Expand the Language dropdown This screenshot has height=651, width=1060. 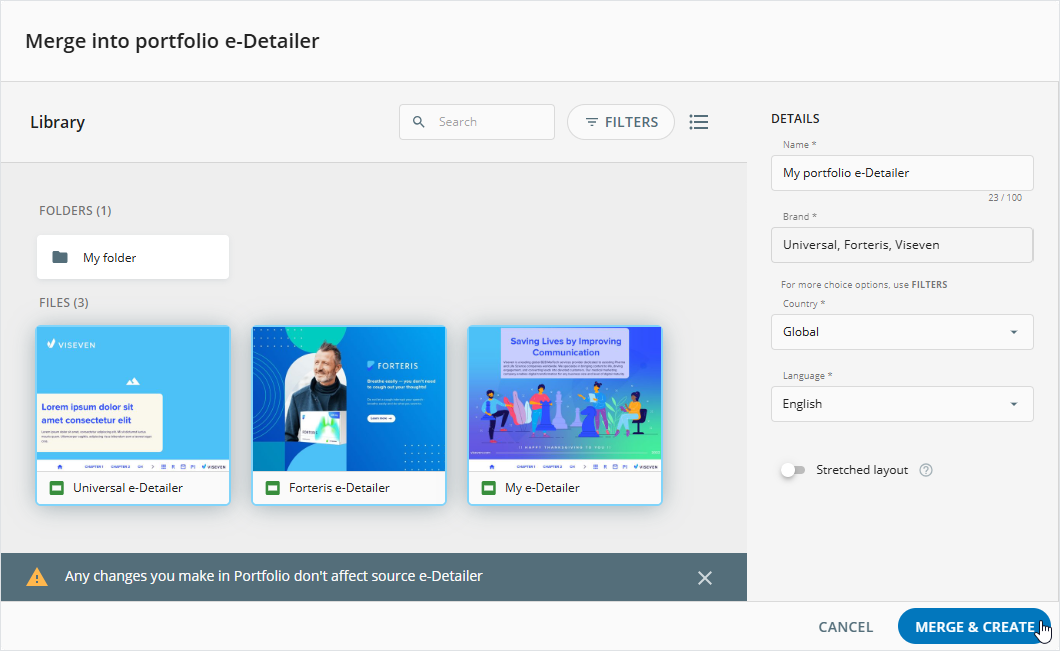901,404
